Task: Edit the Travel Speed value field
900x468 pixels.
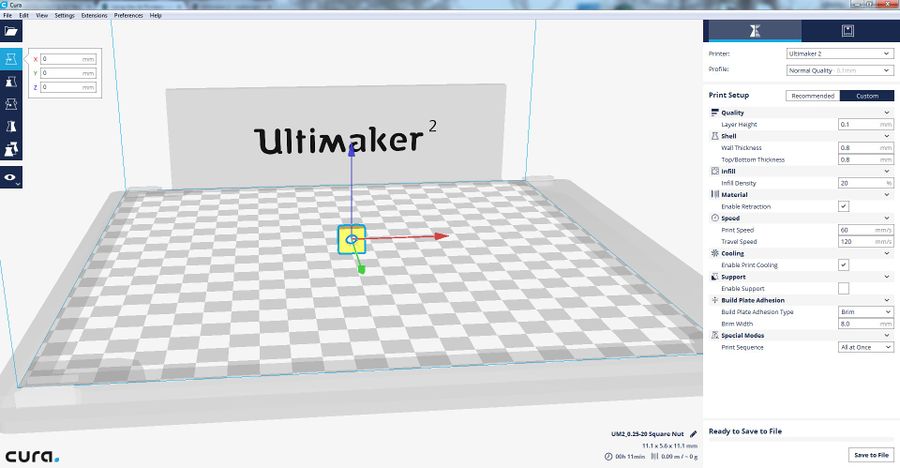Action: click(866, 242)
